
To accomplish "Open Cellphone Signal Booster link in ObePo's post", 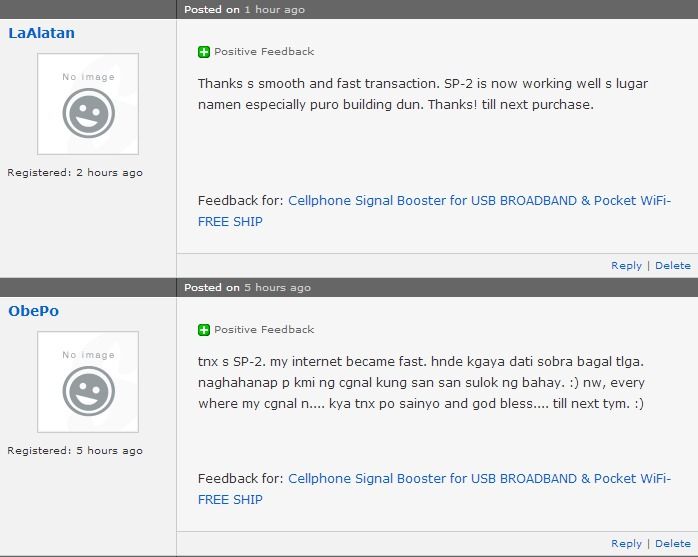I will click(478, 479).
